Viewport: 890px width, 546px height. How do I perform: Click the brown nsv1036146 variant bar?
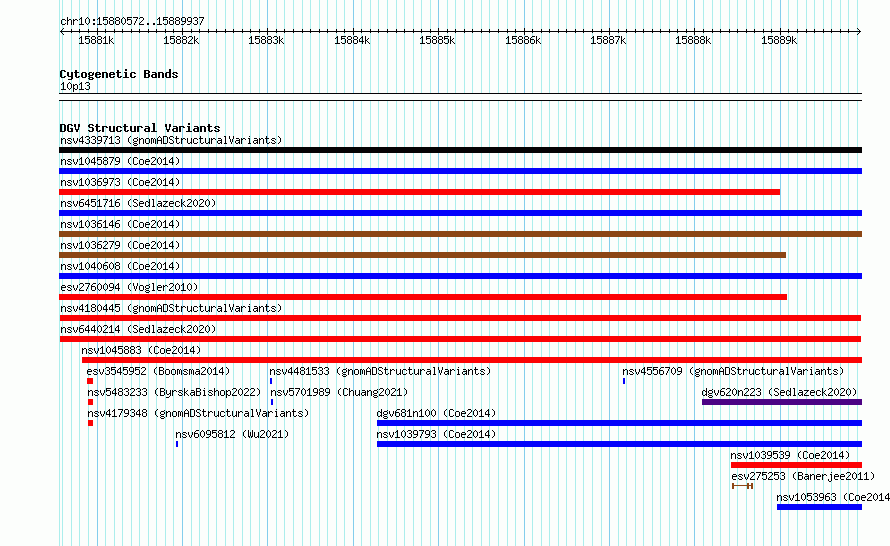(x=460, y=234)
